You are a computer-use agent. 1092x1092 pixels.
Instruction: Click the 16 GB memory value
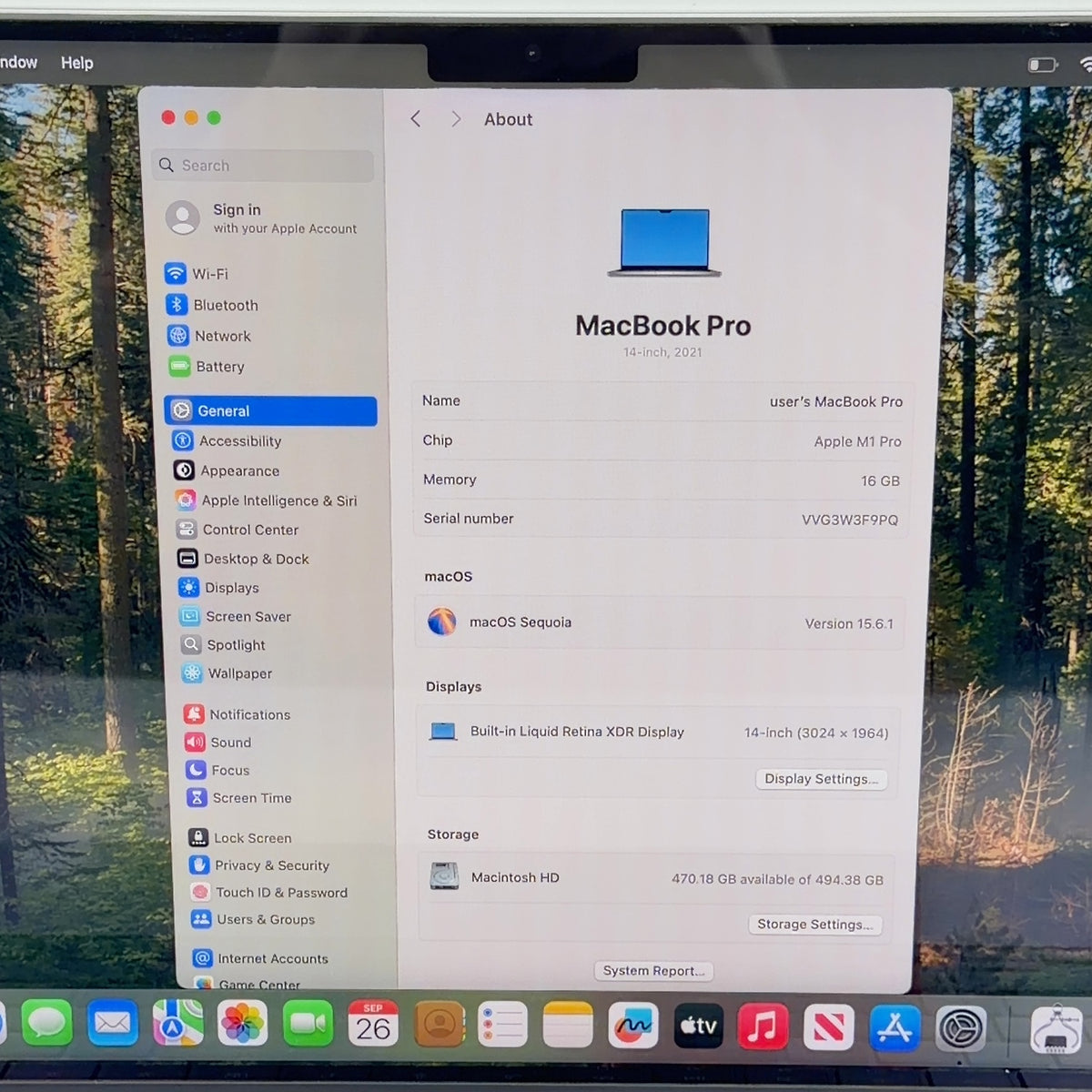coord(880,480)
